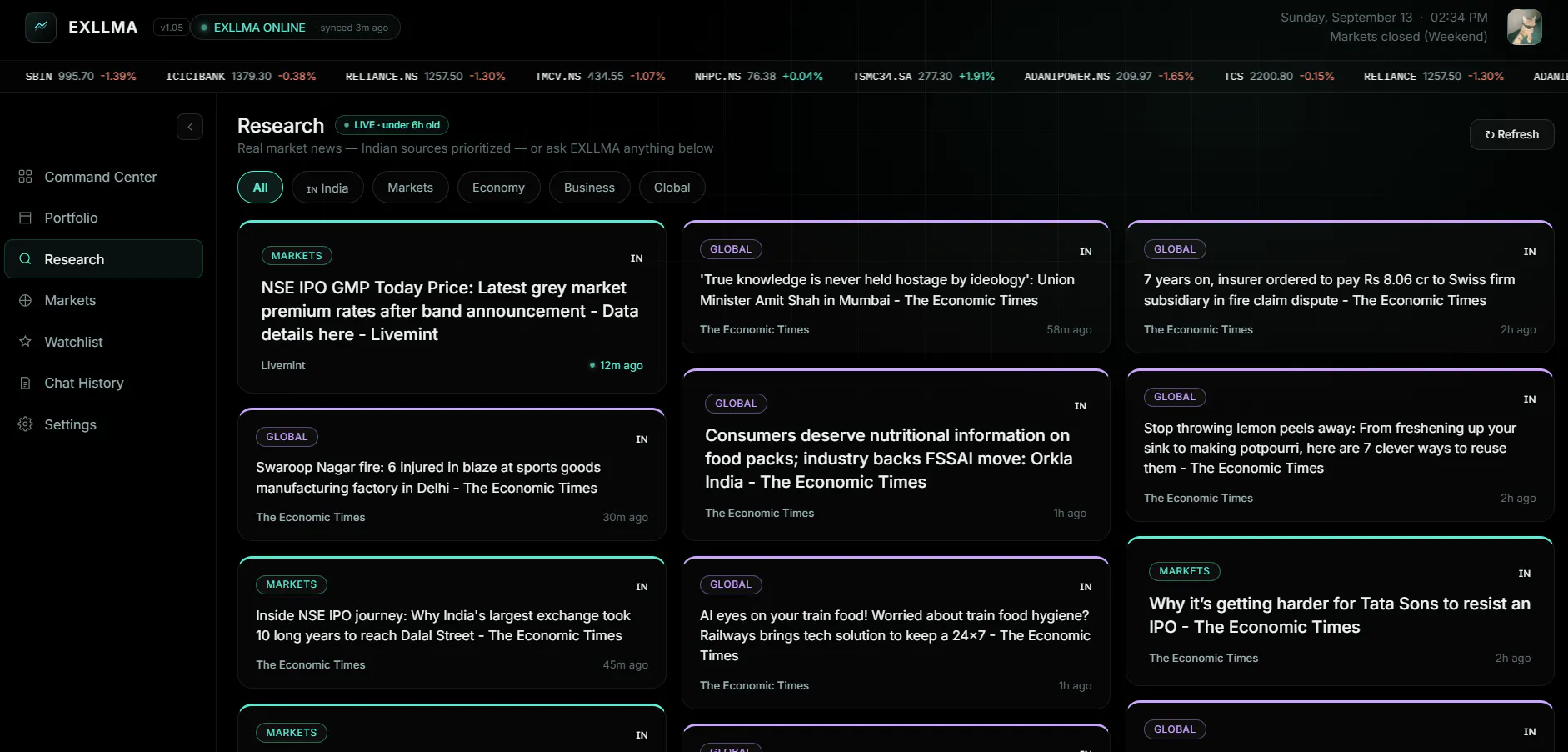This screenshot has height=752, width=1568.
Task: Open the insurer Rs 8.06 cr article
Action: [1340, 287]
